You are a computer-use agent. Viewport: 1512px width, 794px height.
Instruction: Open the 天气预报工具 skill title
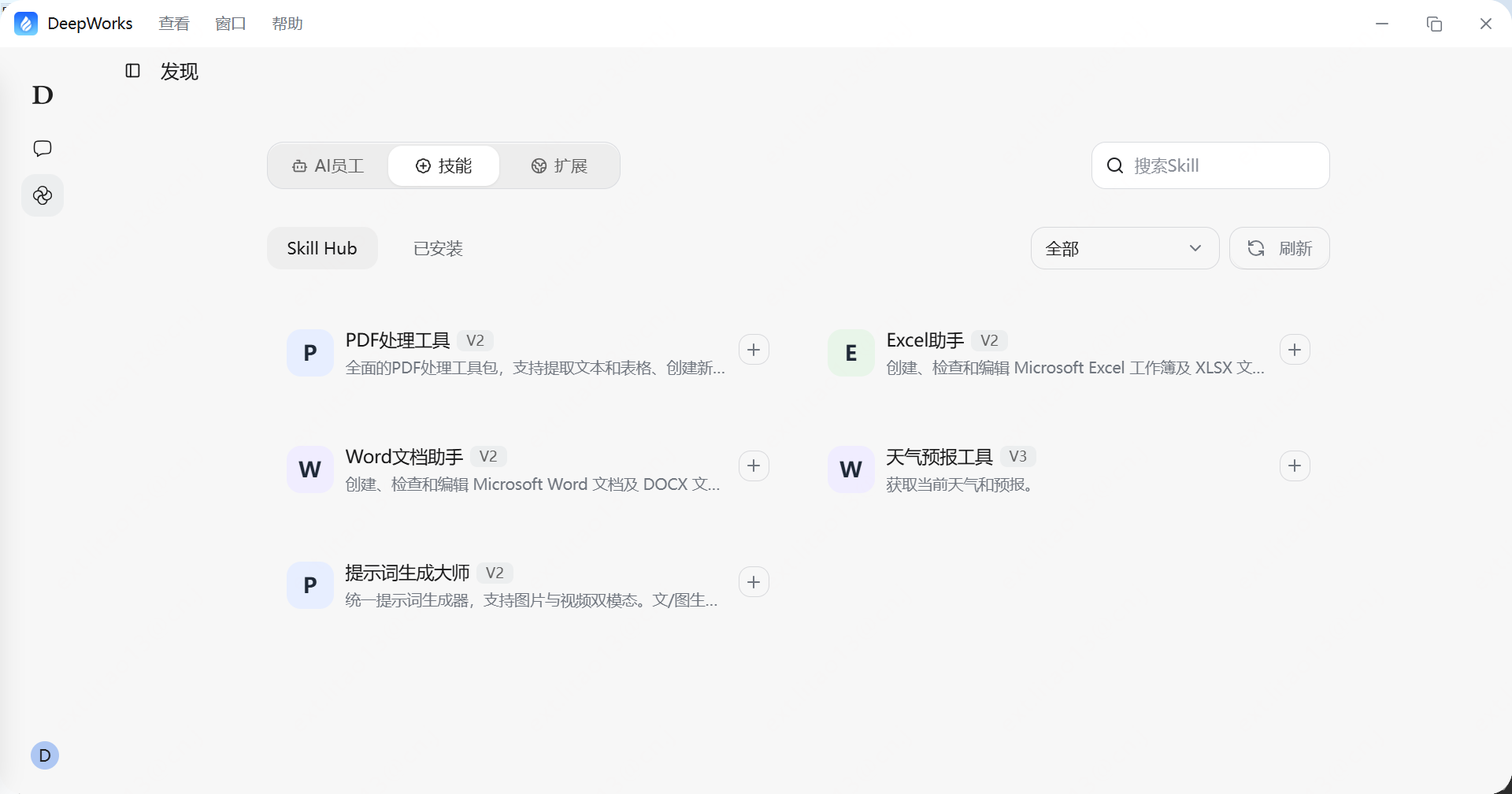(939, 457)
